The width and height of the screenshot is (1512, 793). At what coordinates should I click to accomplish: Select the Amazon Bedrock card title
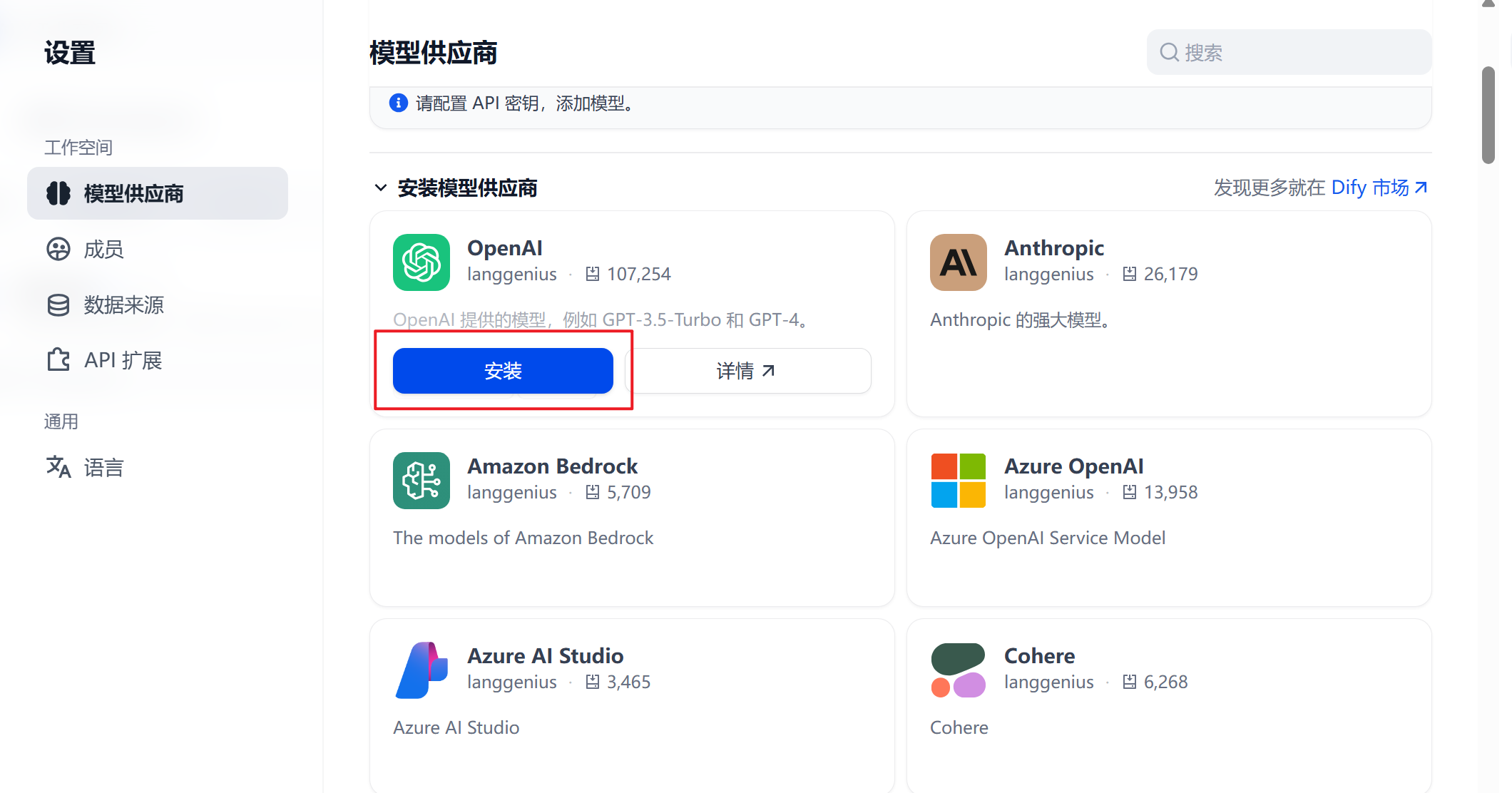[x=553, y=466]
